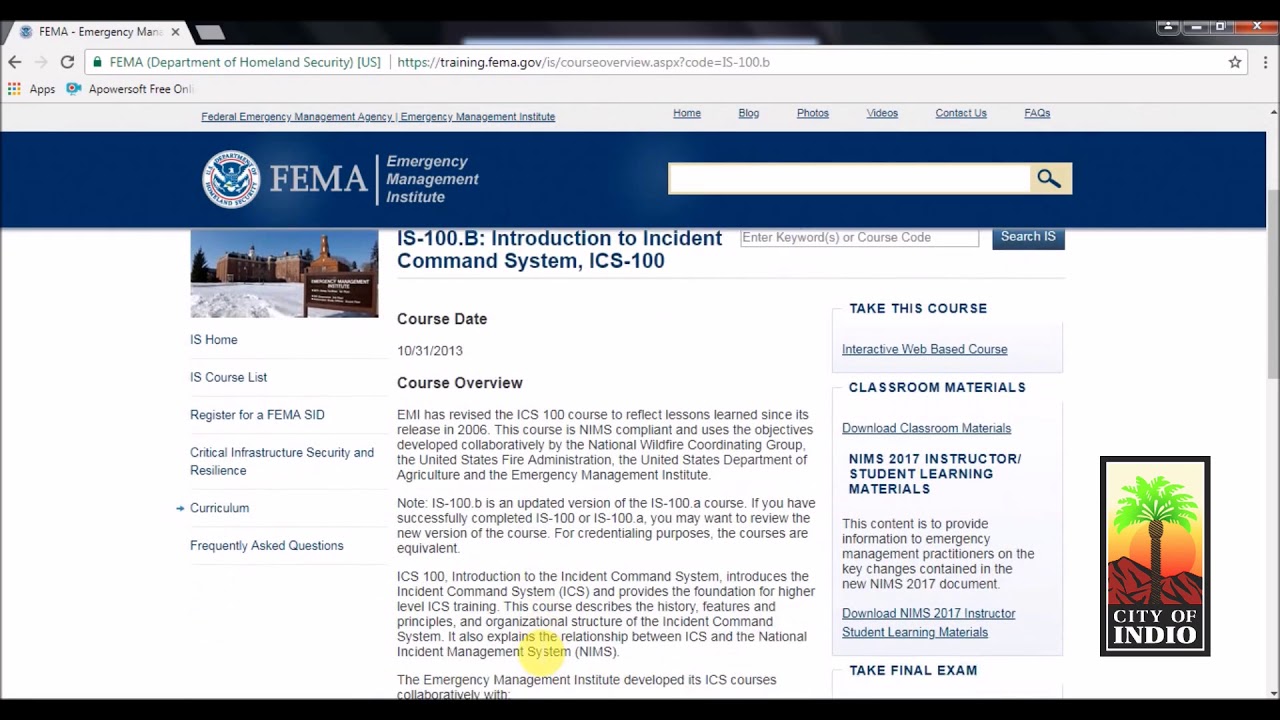Click the EMI building photo thumbnail
This screenshot has height=720, width=1280.
point(284,274)
